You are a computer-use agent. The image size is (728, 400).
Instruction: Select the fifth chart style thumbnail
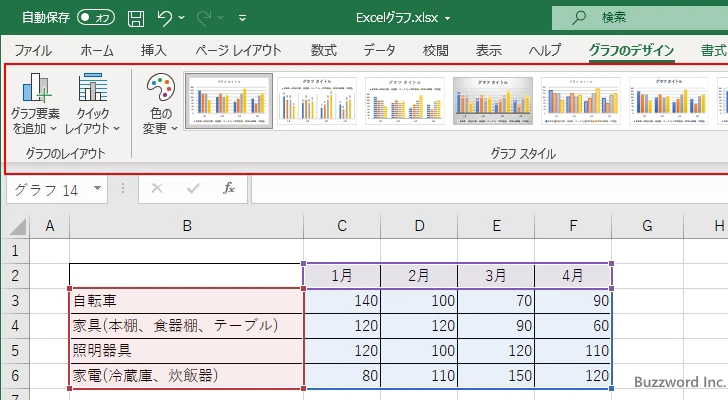[x=581, y=101]
